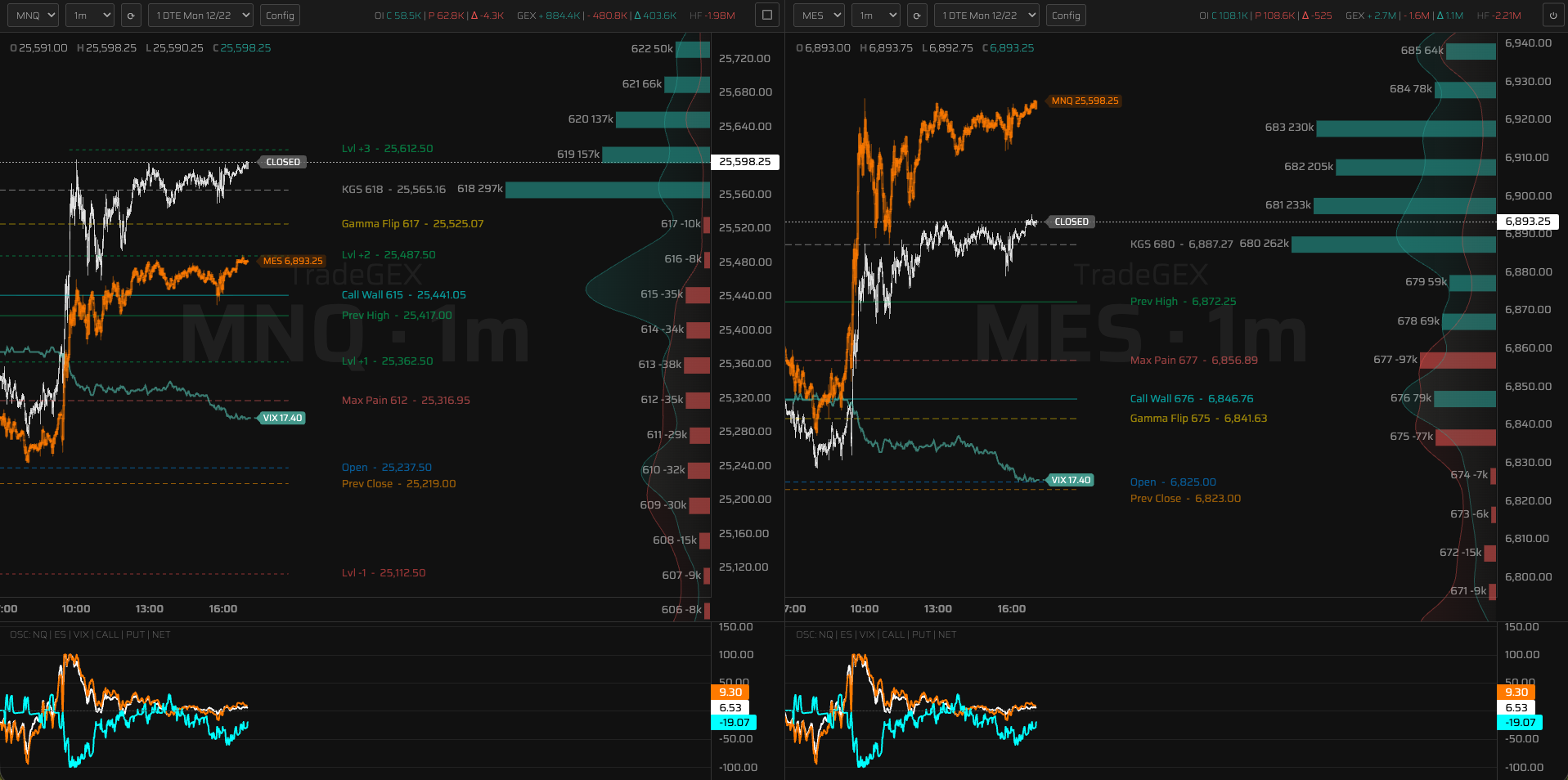Viewport: 1568px width, 780px height.
Task: Toggle the NET oscillator series
Action: point(161,634)
